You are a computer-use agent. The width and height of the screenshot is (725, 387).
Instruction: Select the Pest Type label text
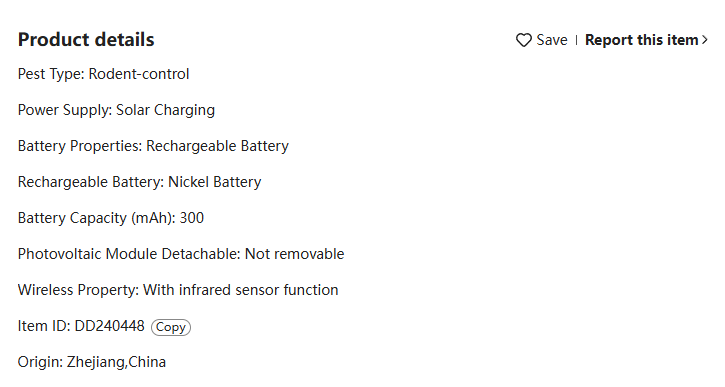(x=51, y=74)
